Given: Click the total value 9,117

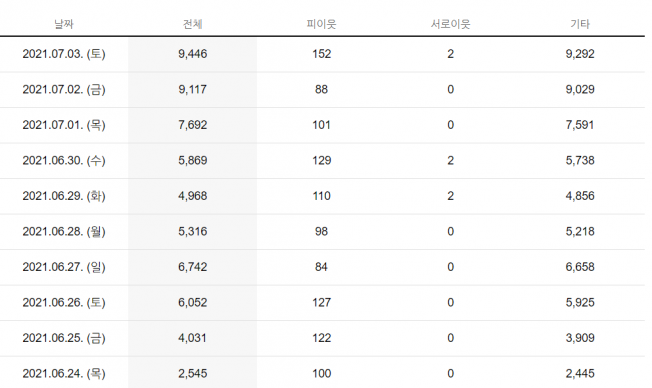Looking at the screenshot, I should 193,89.
